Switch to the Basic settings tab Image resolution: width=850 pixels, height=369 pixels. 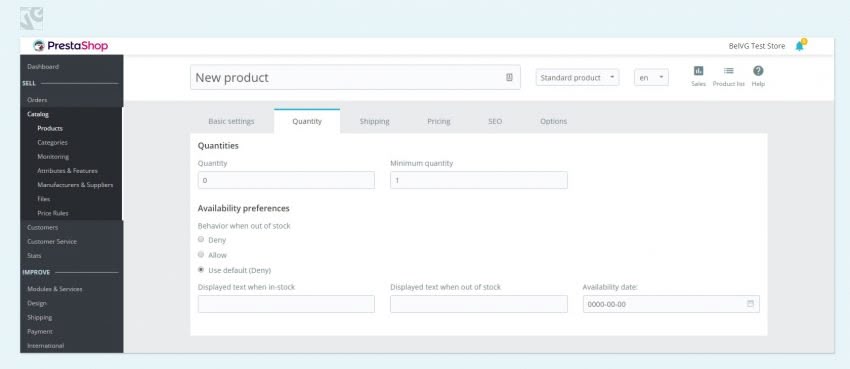(231, 121)
